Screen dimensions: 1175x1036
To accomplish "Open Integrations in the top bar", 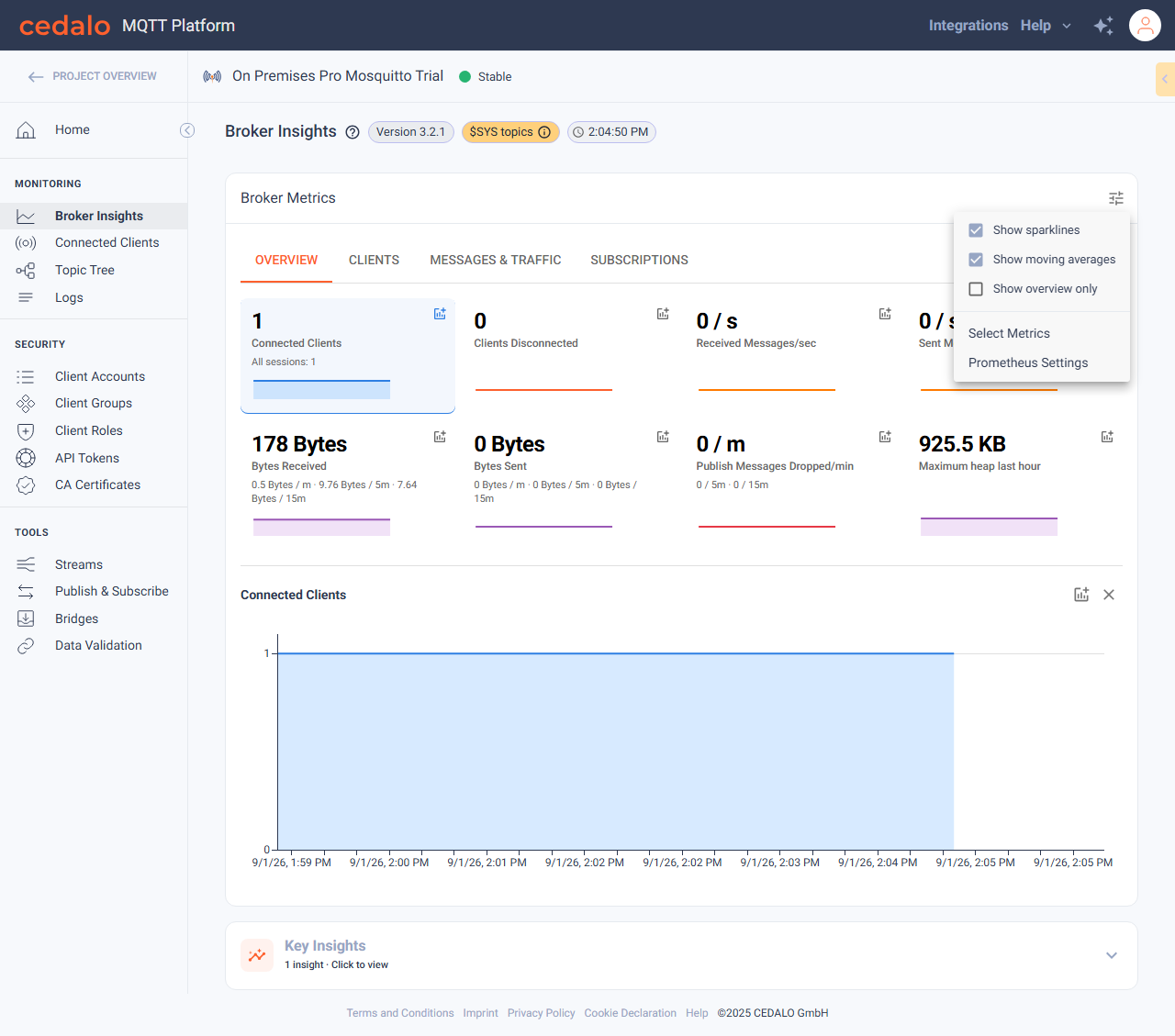I will point(968,26).
